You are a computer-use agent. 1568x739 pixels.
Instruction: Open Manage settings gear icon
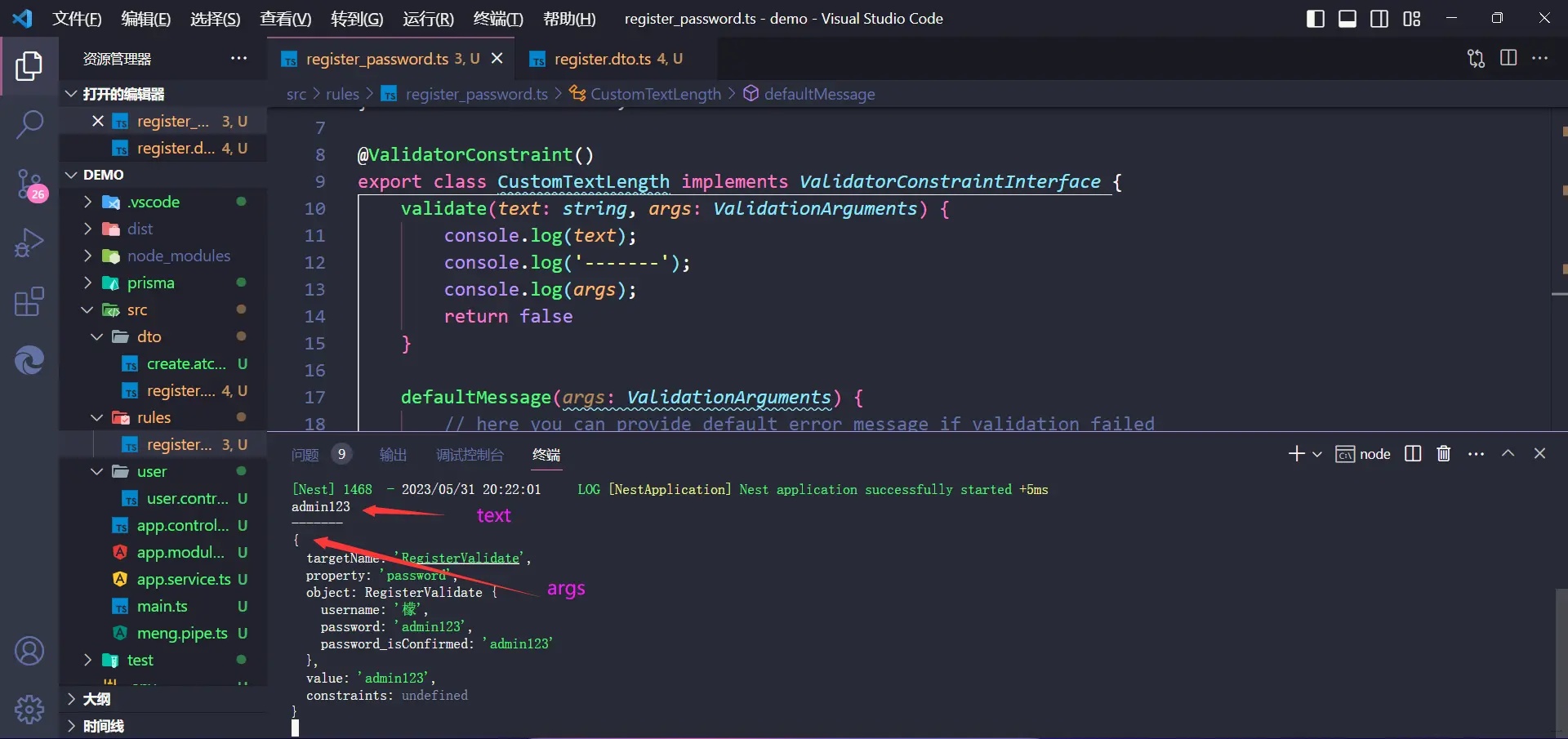[x=29, y=709]
